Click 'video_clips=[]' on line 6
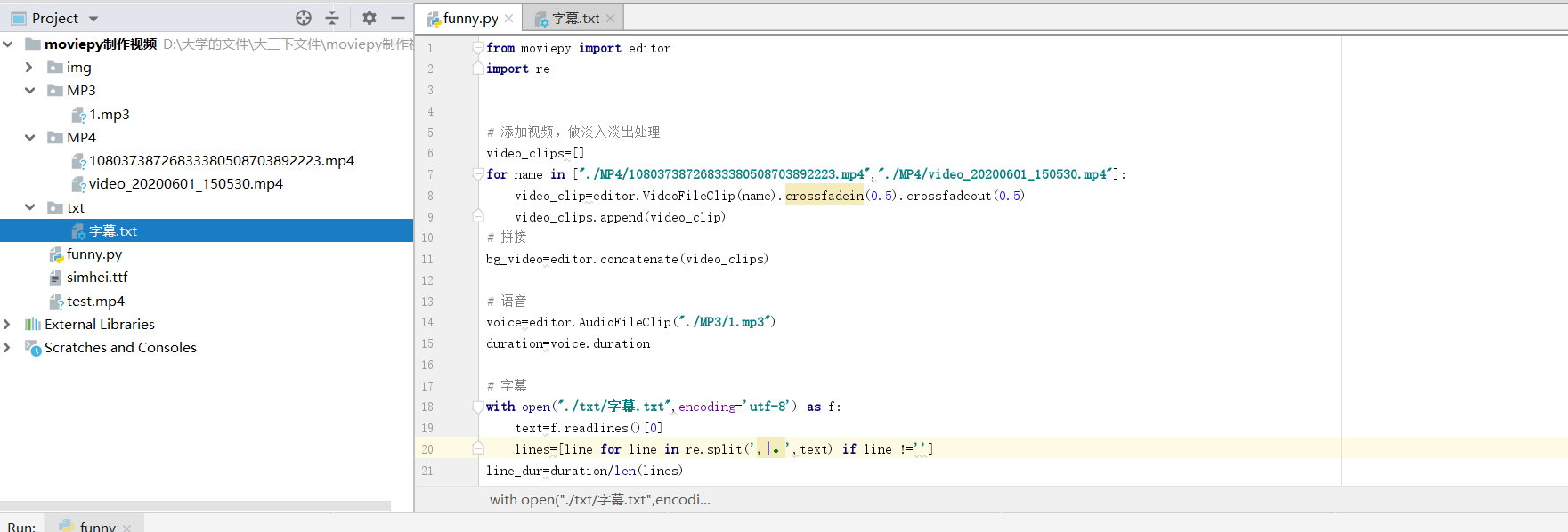Image resolution: width=1568 pixels, height=532 pixels. [x=535, y=153]
